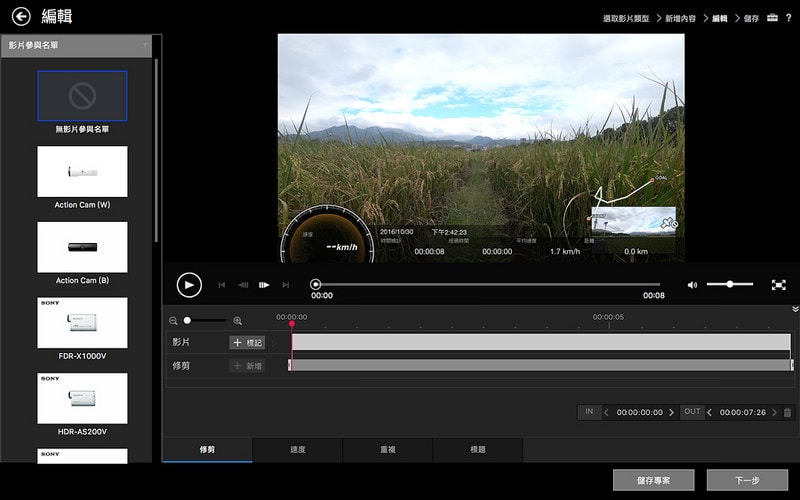This screenshot has height=500, width=800.
Task: Click the back arrow next to 編輯
Action: (x=20, y=17)
